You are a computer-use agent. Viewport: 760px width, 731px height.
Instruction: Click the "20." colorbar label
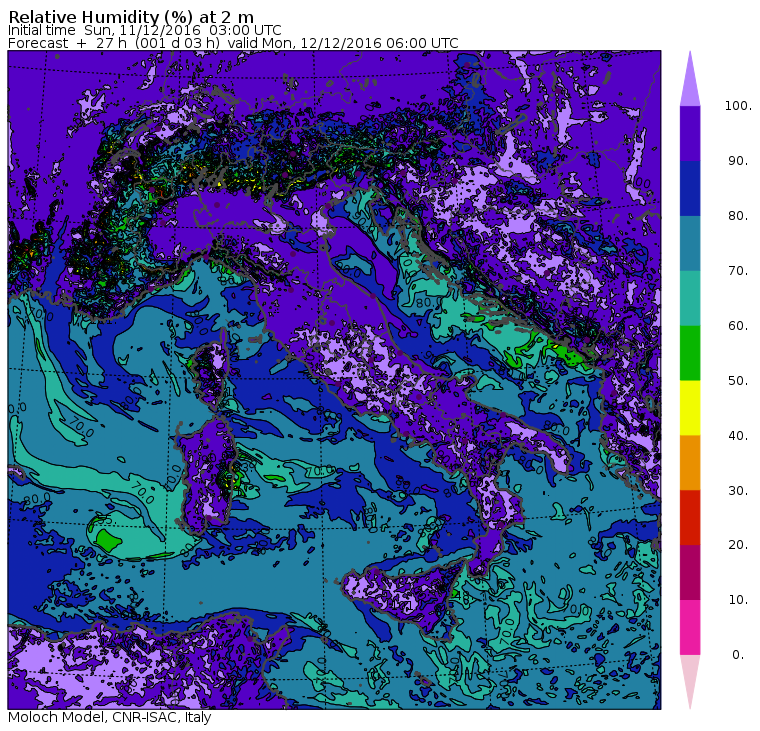738,545
